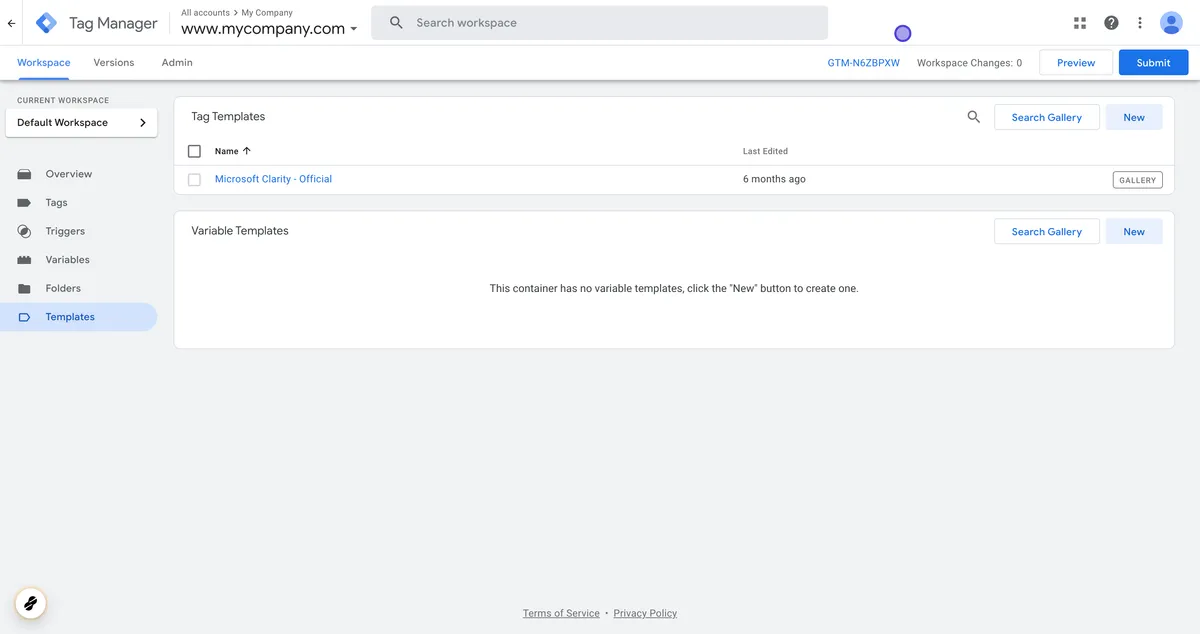Open the Terms of Service link
The image size is (1200, 634).
[561, 613]
